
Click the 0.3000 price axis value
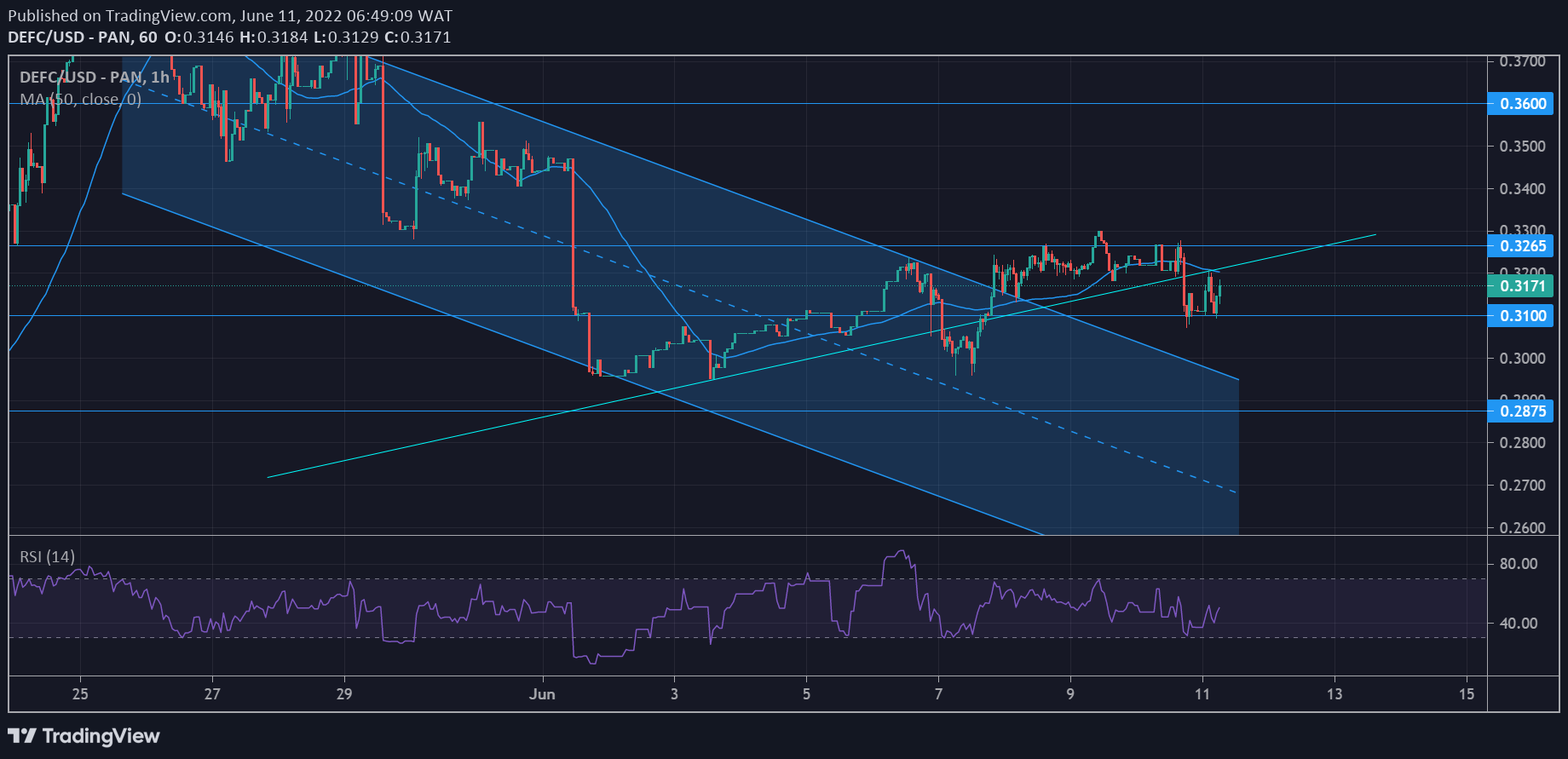[x=1523, y=359]
